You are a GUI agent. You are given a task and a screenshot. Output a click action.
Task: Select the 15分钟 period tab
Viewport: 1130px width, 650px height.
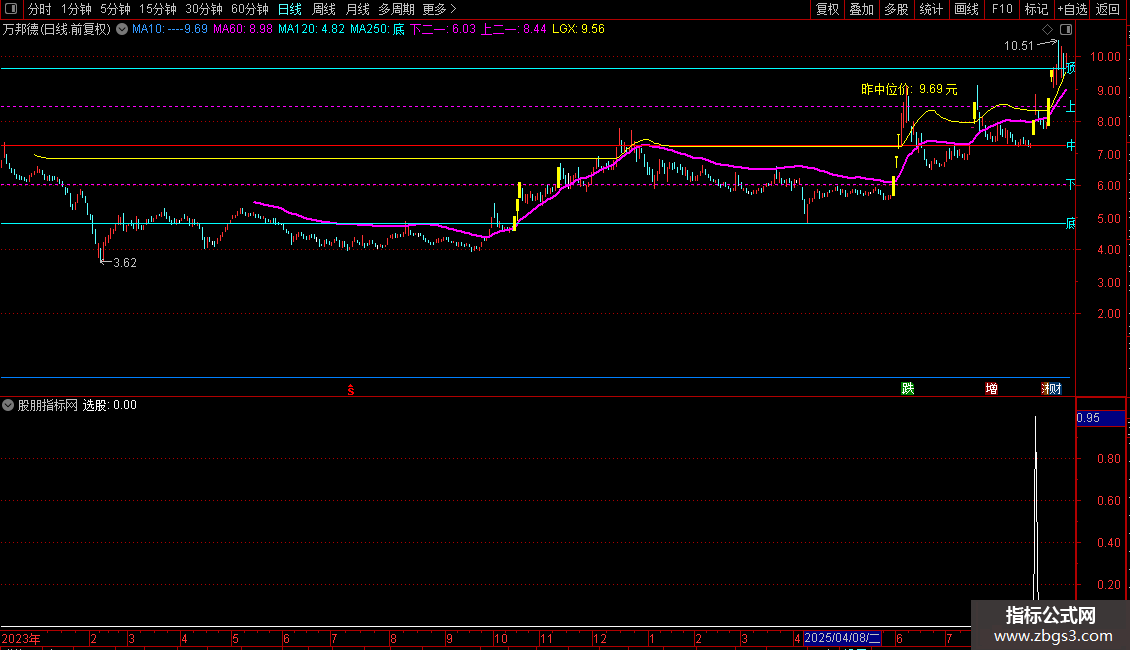click(x=158, y=9)
